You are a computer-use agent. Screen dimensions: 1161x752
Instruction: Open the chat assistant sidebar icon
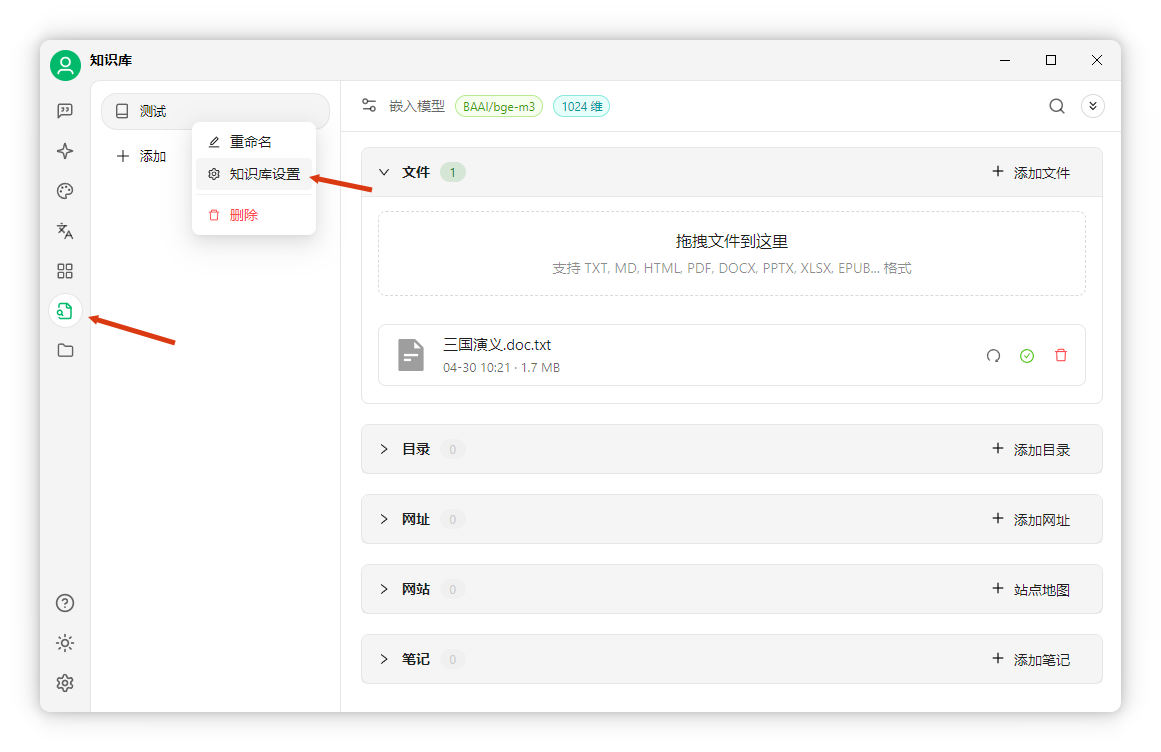click(65, 111)
